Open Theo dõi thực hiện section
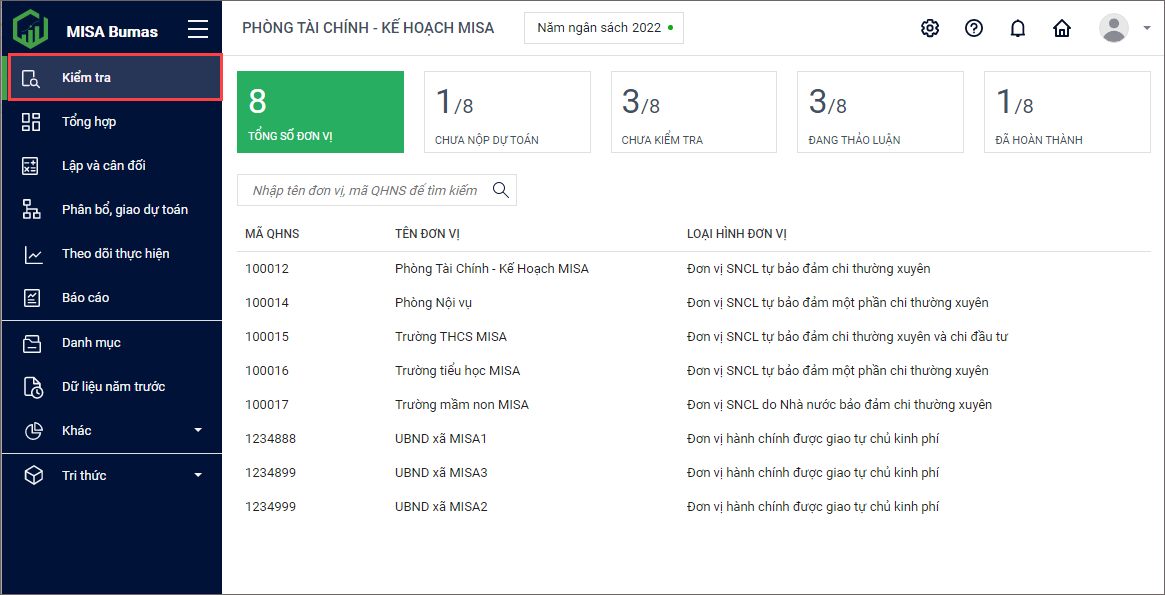Screen dimensions: 1165x595 click(115, 254)
